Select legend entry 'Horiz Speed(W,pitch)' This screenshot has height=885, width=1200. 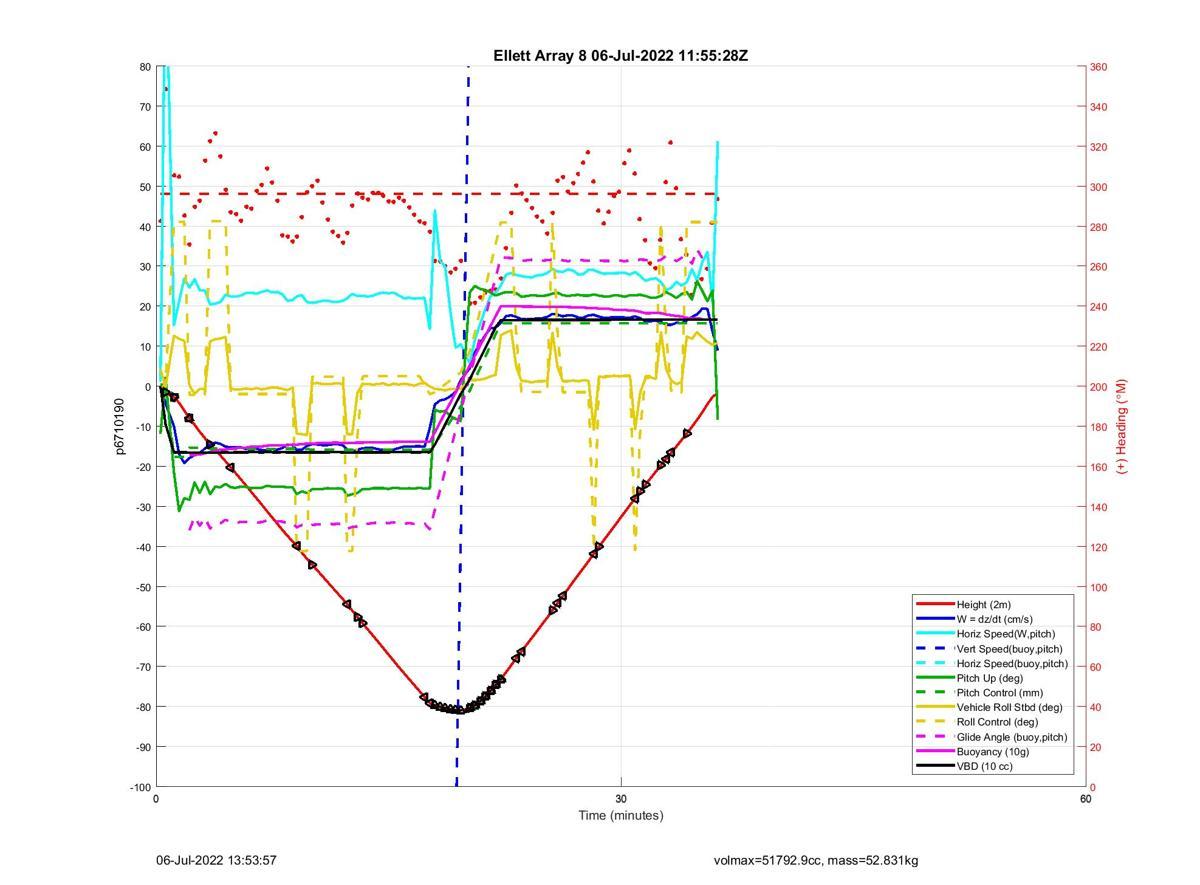(x=1005, y=634)
